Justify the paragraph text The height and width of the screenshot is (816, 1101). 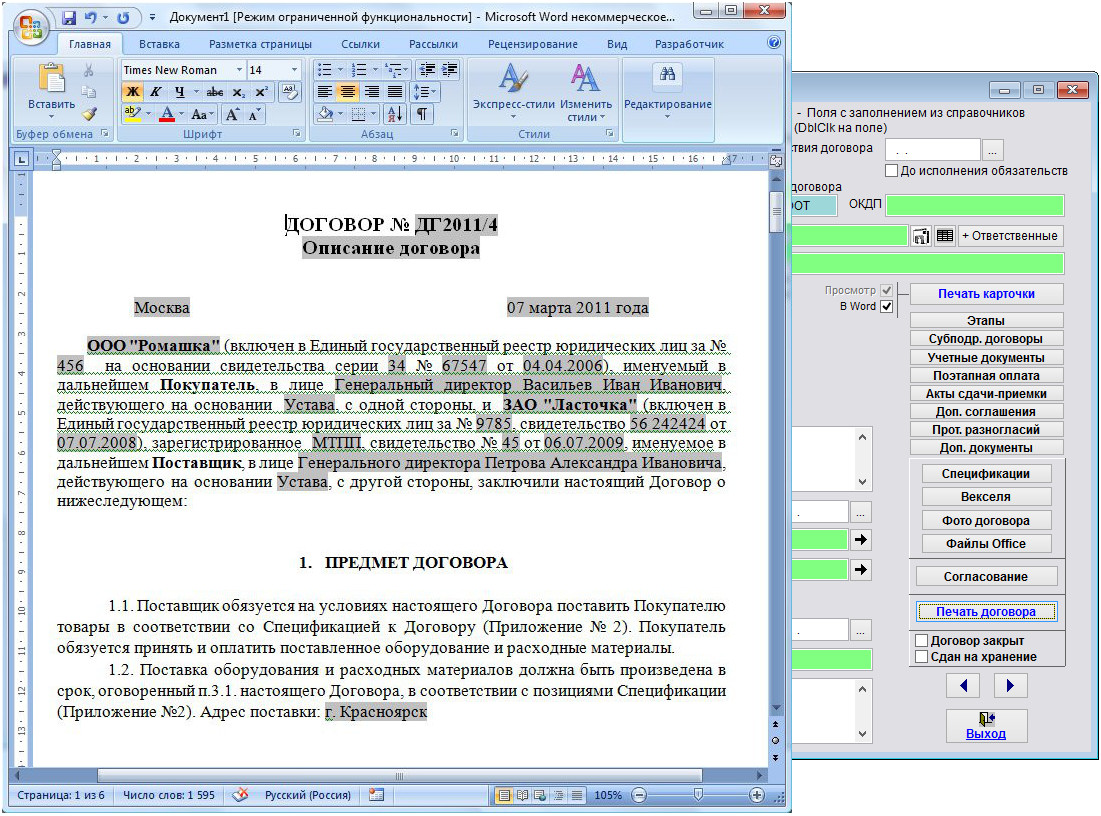(x=395, y=92)
